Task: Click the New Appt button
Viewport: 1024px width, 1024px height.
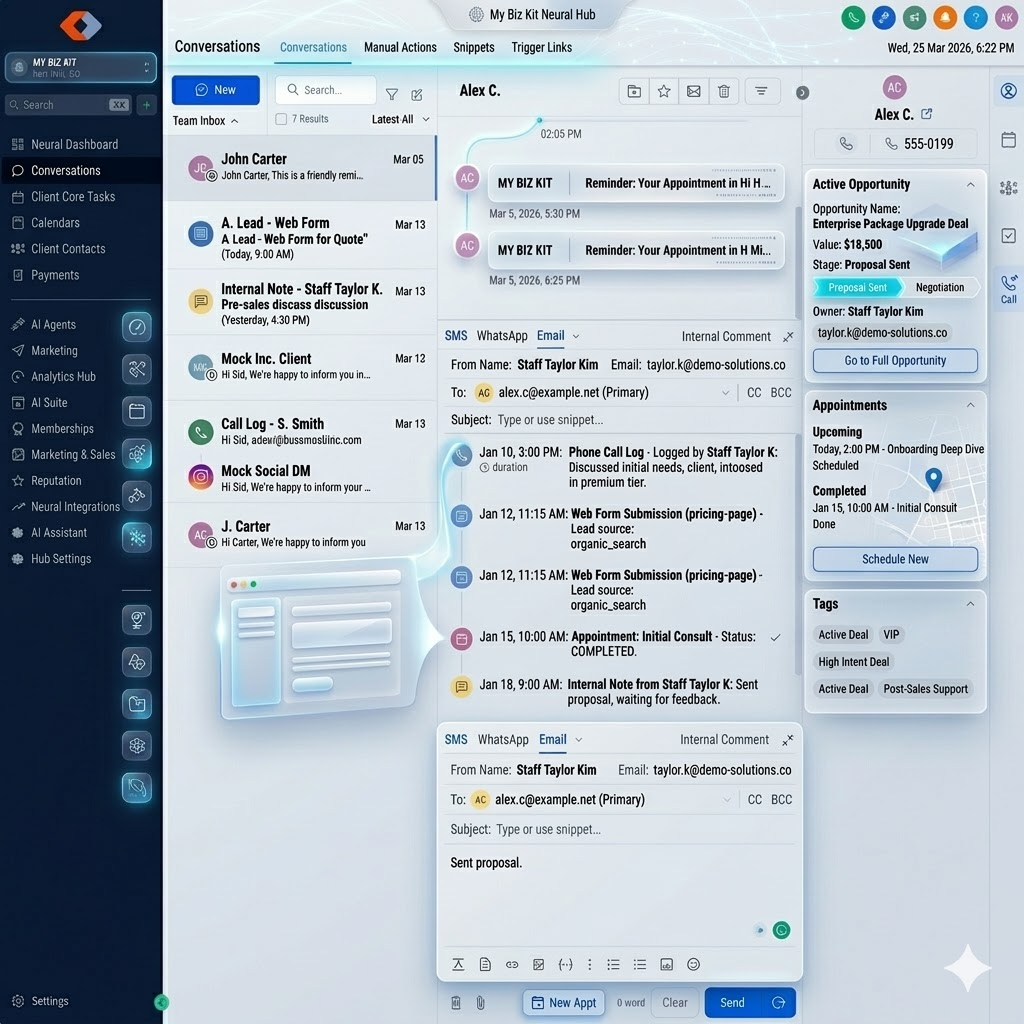Action: pos(564,1002)
